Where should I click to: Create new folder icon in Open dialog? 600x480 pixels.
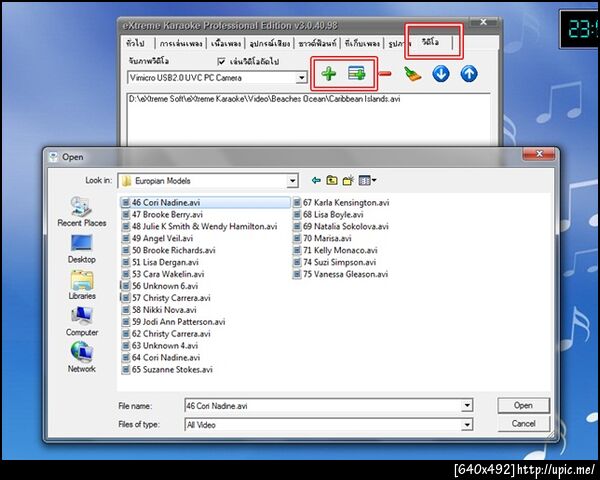click(x=348, y=180)
